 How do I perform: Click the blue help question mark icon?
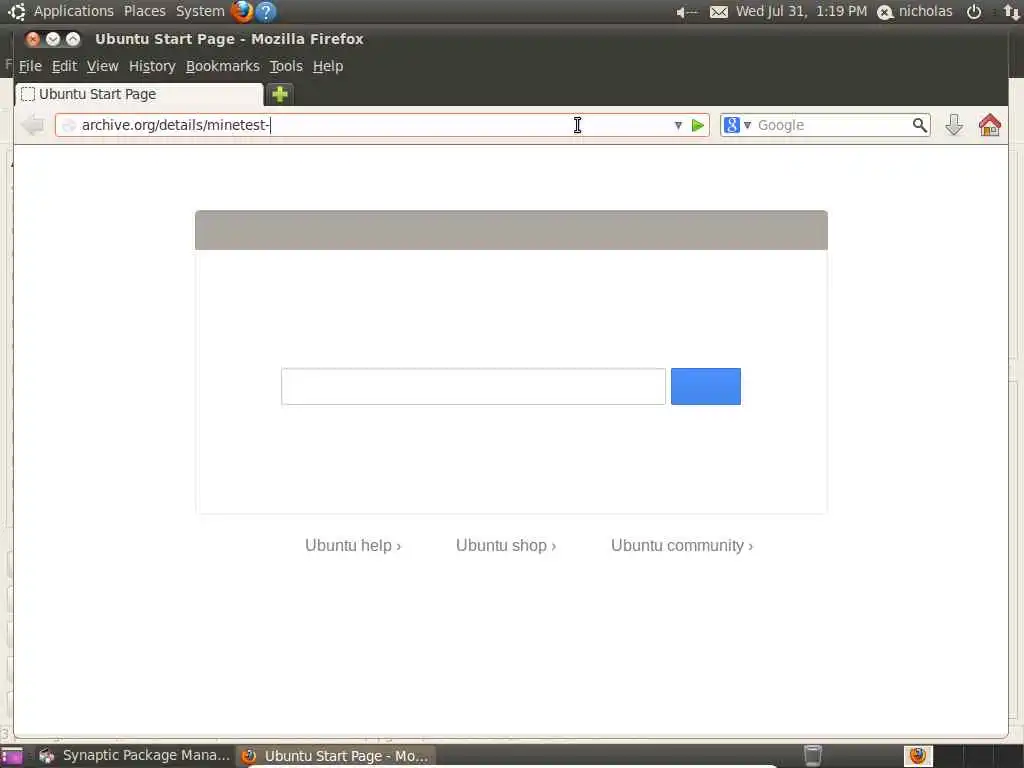[266, 12]
